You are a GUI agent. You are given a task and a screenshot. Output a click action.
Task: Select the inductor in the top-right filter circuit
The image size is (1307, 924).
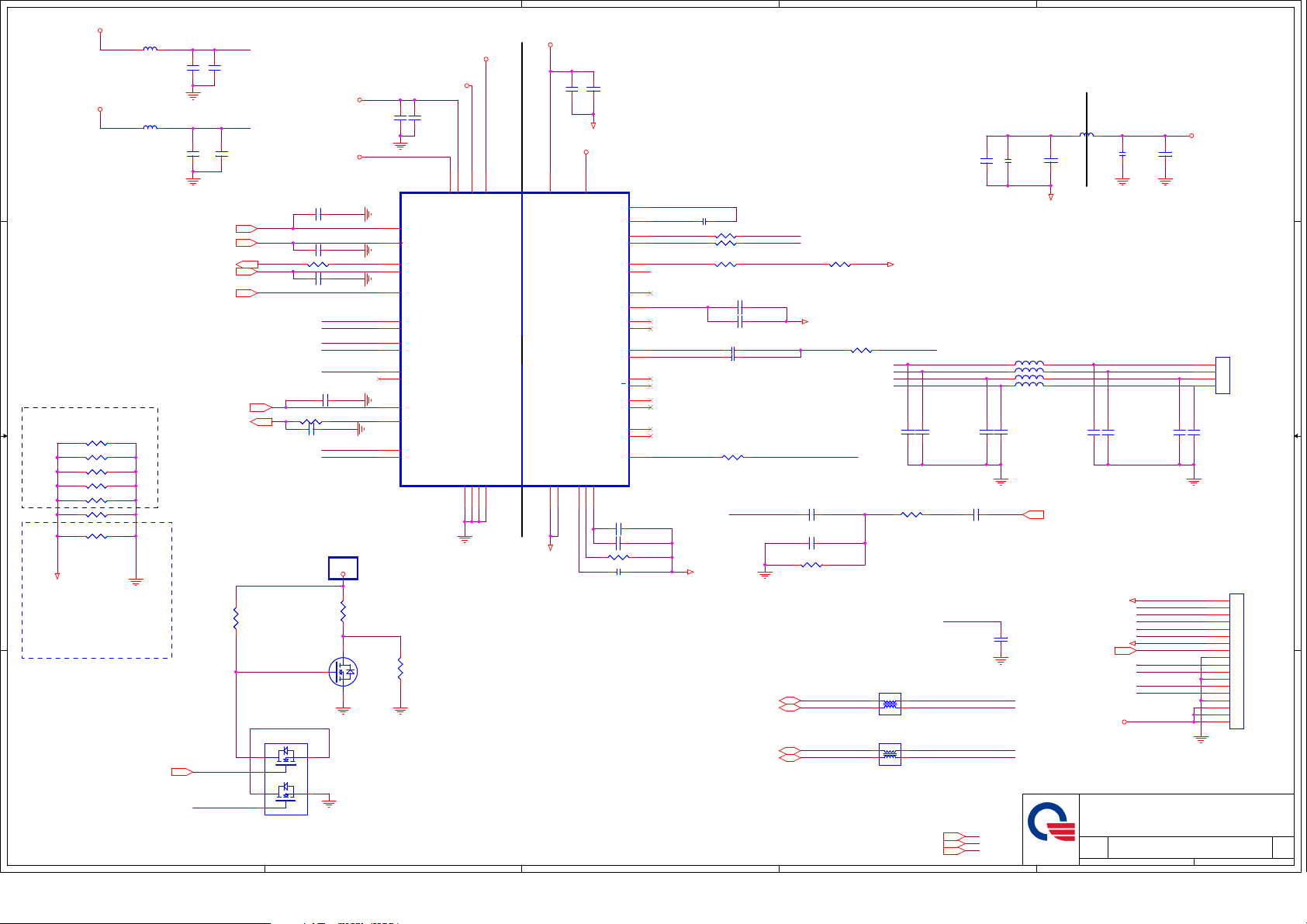1087,135
